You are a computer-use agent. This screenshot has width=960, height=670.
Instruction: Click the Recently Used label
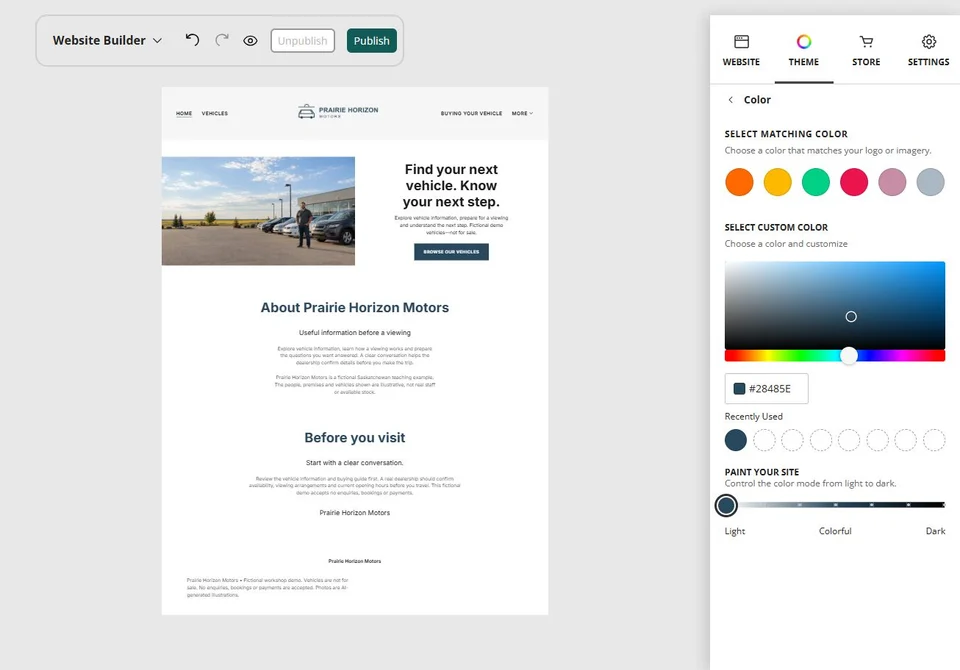point(754,416)
